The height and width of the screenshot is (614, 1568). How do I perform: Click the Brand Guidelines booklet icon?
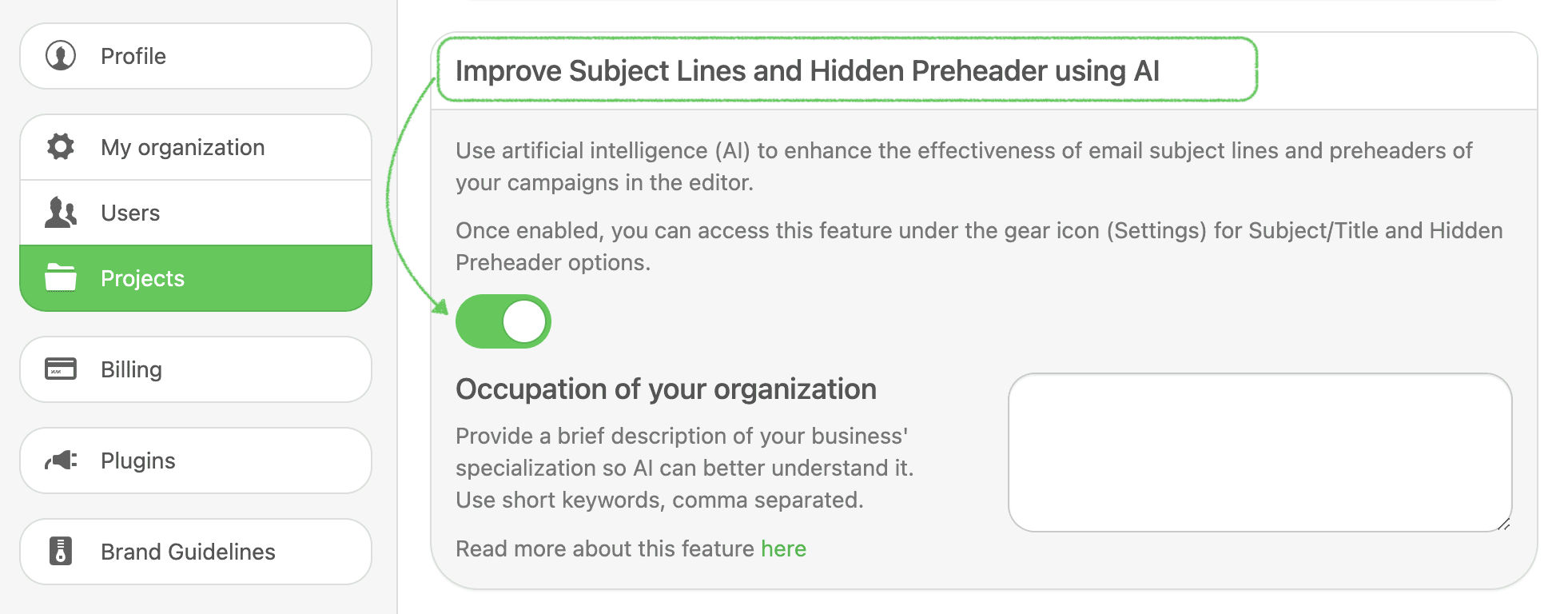pos(60,552)
